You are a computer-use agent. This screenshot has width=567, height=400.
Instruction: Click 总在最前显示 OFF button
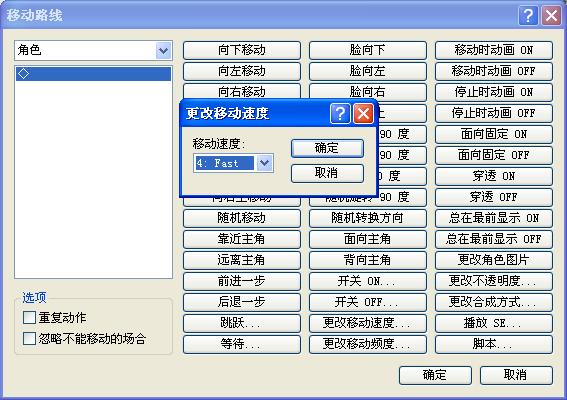(x=494, y=239)
